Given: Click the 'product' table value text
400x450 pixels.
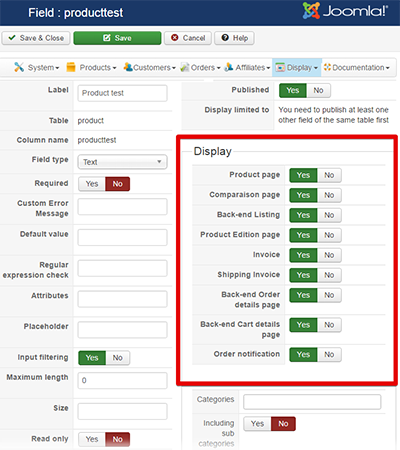Looking at the screenshot, I should 91,121.
